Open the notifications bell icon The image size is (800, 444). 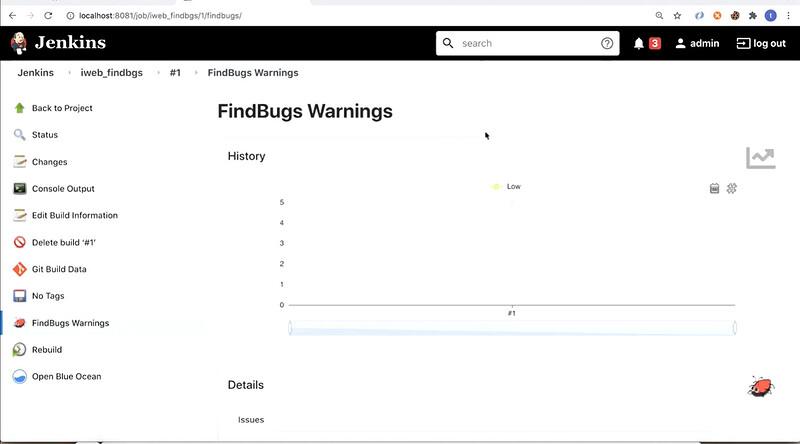(638, 43)
